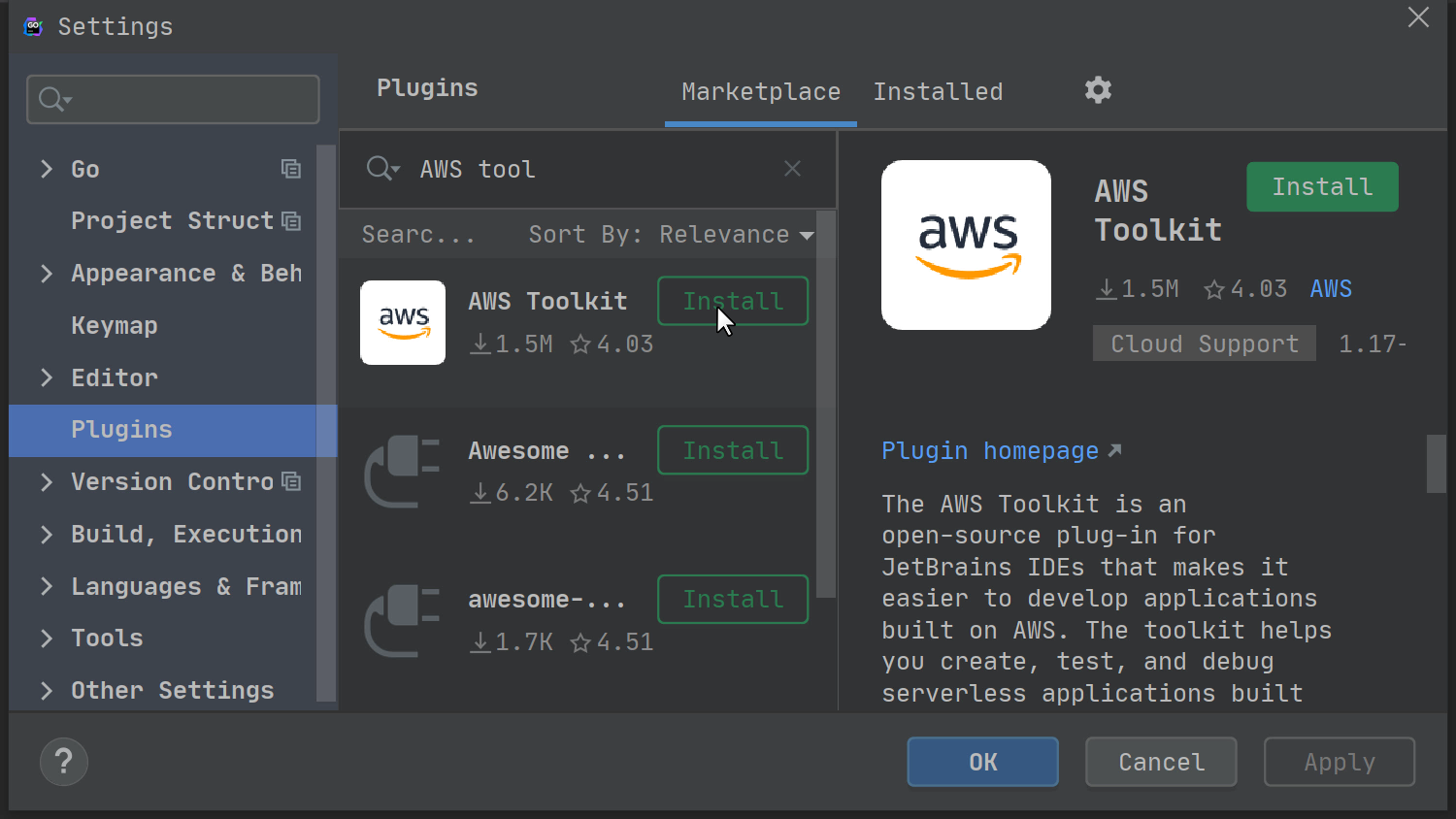This screenshot has height=819, width=1456.
Task: Click the AWS Toolkit plugin logo thumbnail
Action: [403, 322]
